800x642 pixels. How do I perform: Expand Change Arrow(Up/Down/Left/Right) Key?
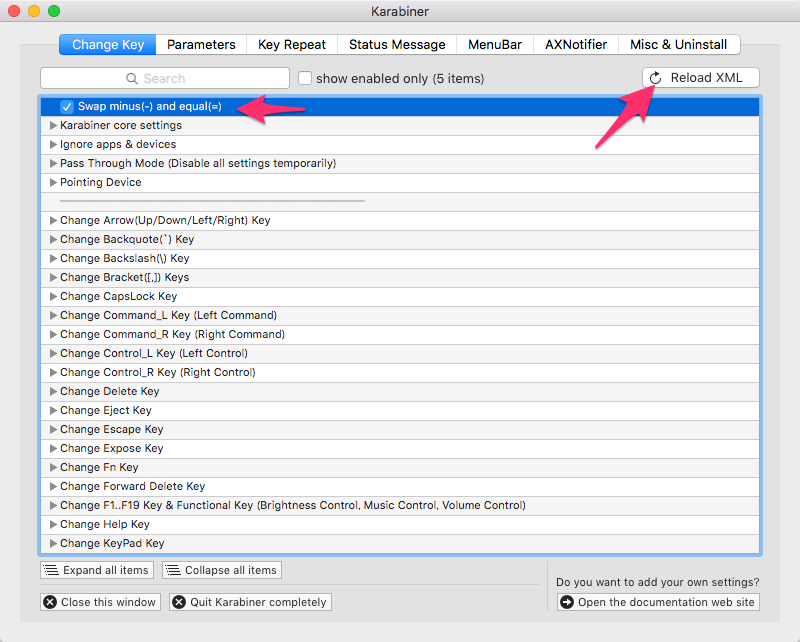click(x=53, y=220)
